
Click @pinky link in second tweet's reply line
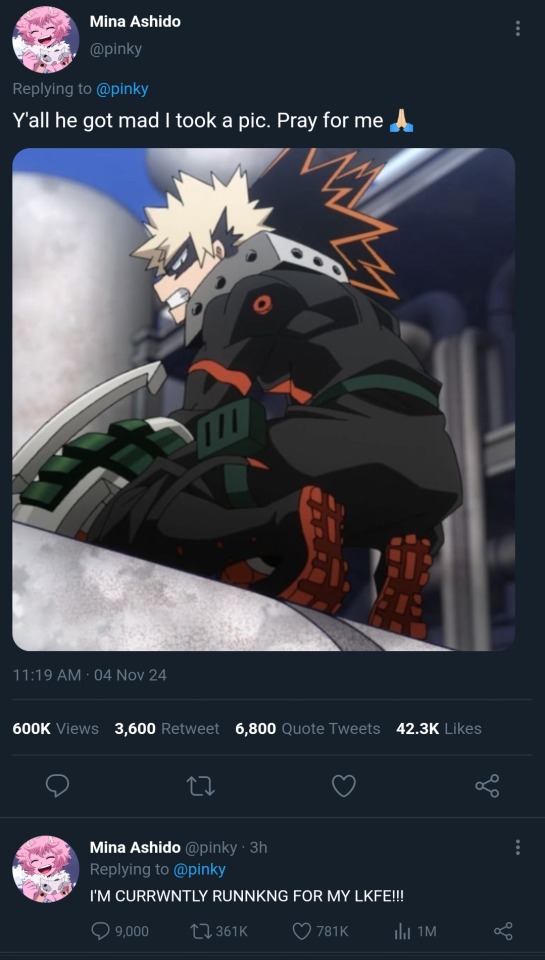pyautogui.click(x=200, y=869)
